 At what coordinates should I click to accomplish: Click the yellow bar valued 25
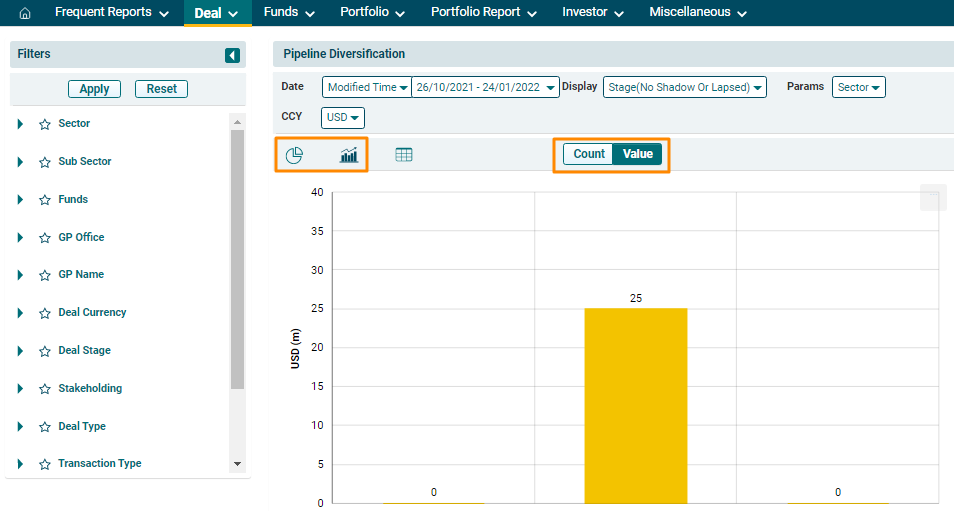tap(635, 405)
